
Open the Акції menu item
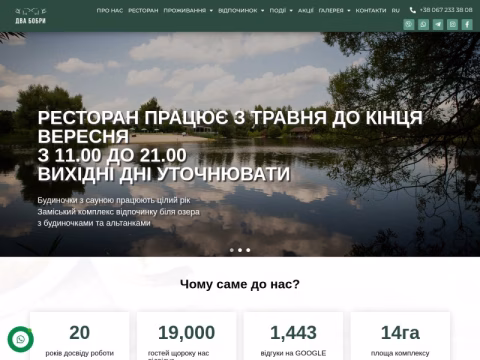pos(306,11)
